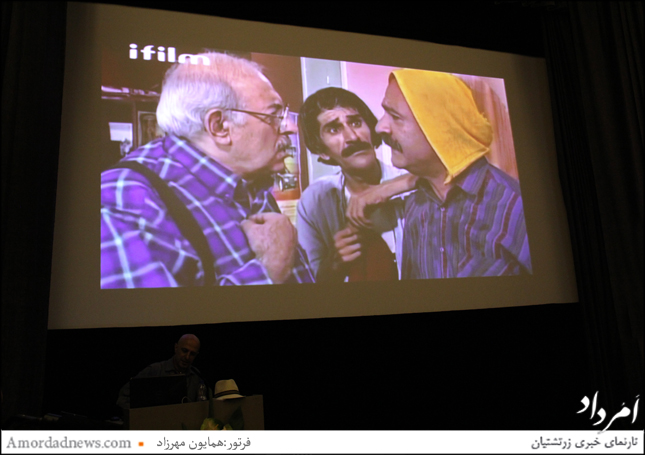Click the white hat on the podium
Screen dimensions: 645x455
point(228,389)
